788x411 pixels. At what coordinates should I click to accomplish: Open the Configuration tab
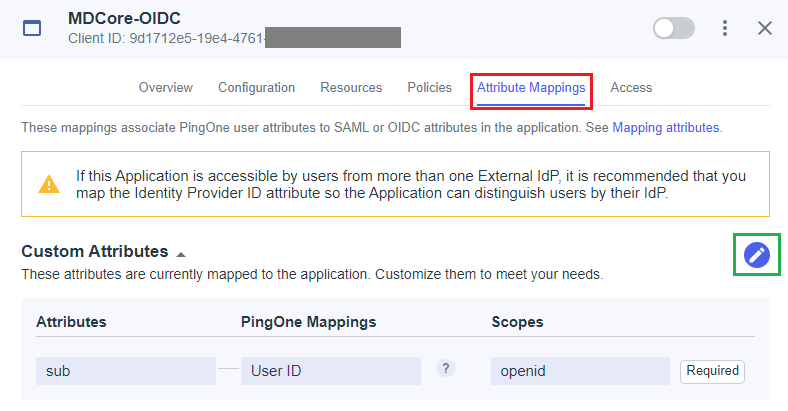coord(256,87)
